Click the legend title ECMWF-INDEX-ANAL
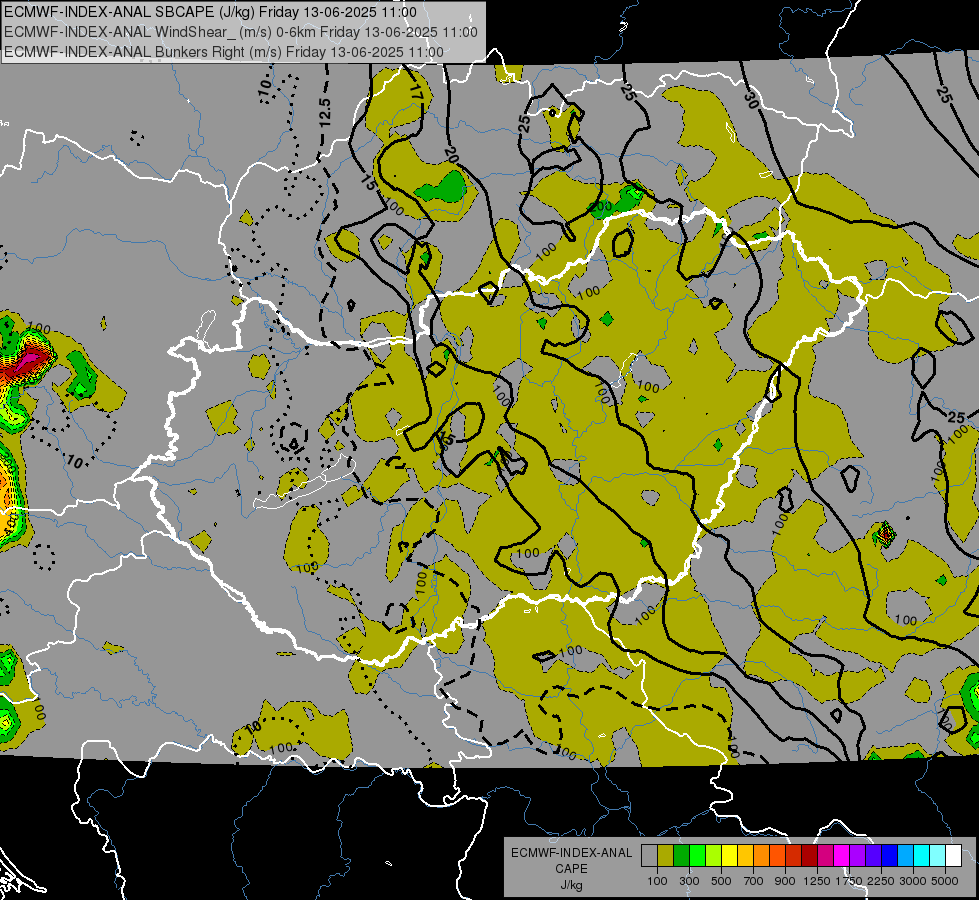The height and width of the screenshot is (900, 979). tap(571, 853)
